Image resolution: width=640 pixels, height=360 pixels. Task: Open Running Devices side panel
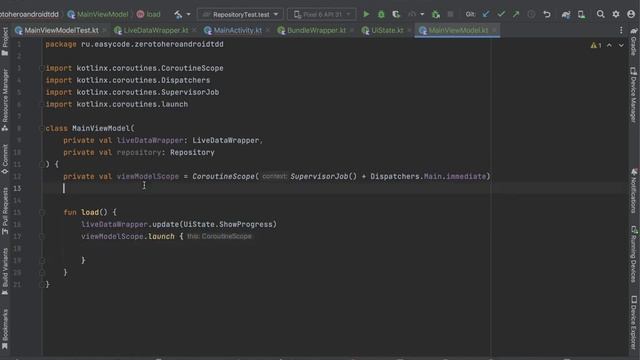[633, 254]
